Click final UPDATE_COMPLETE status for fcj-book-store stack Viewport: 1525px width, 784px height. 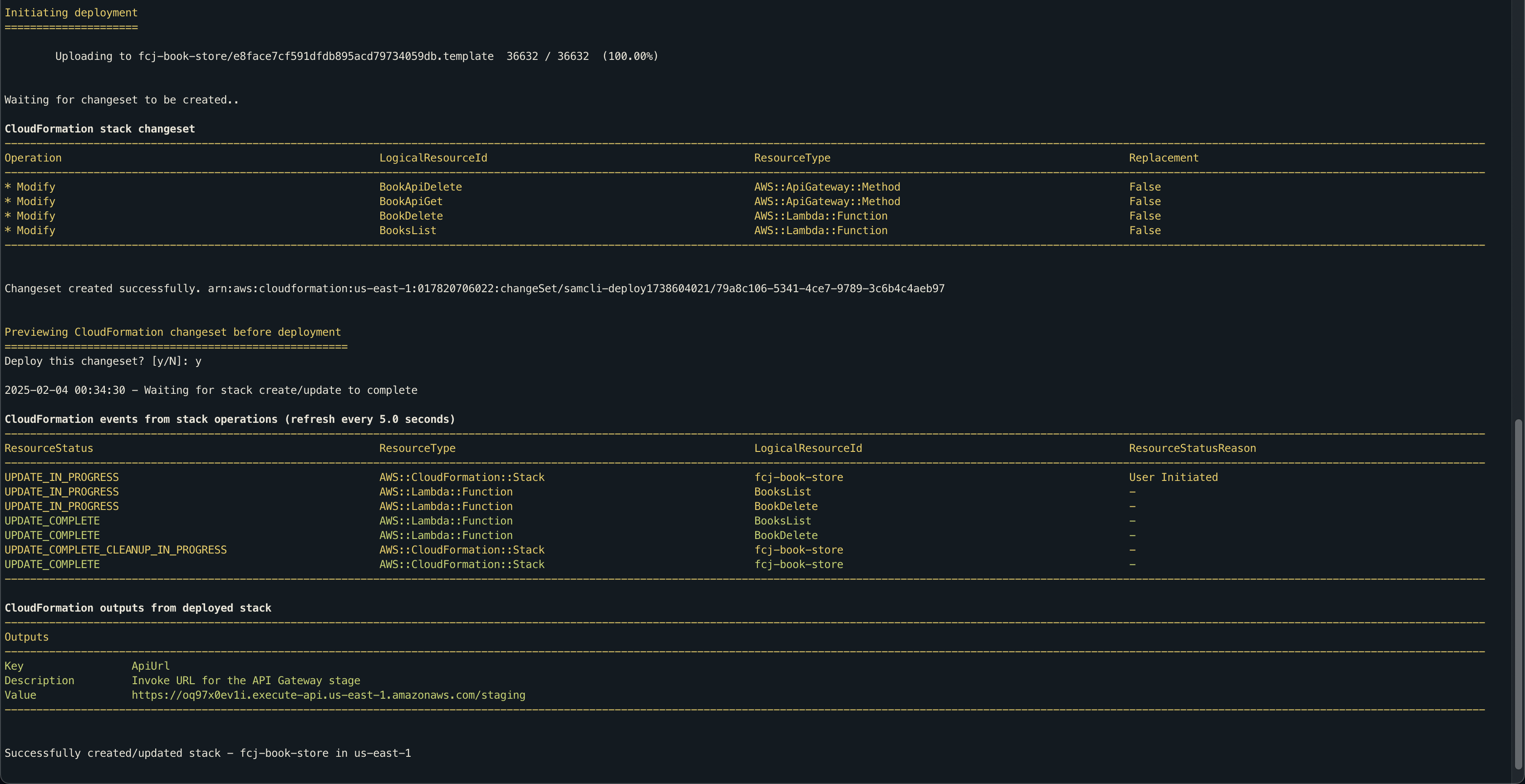52,564
